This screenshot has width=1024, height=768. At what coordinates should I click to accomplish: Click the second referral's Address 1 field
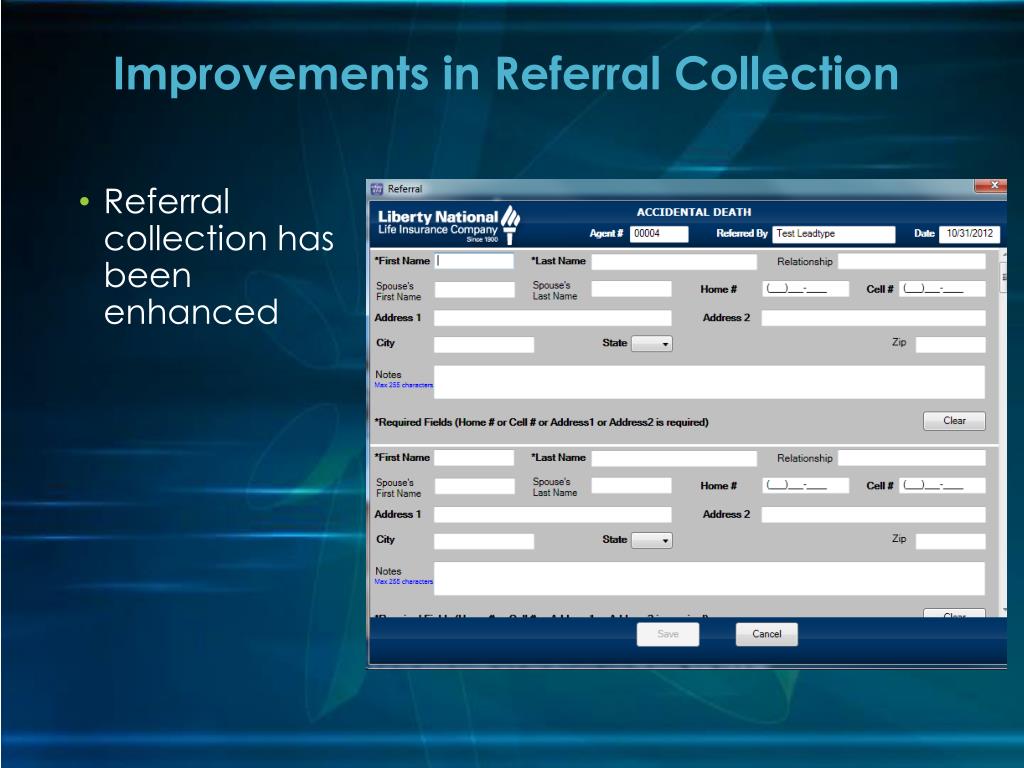(552, 515)
